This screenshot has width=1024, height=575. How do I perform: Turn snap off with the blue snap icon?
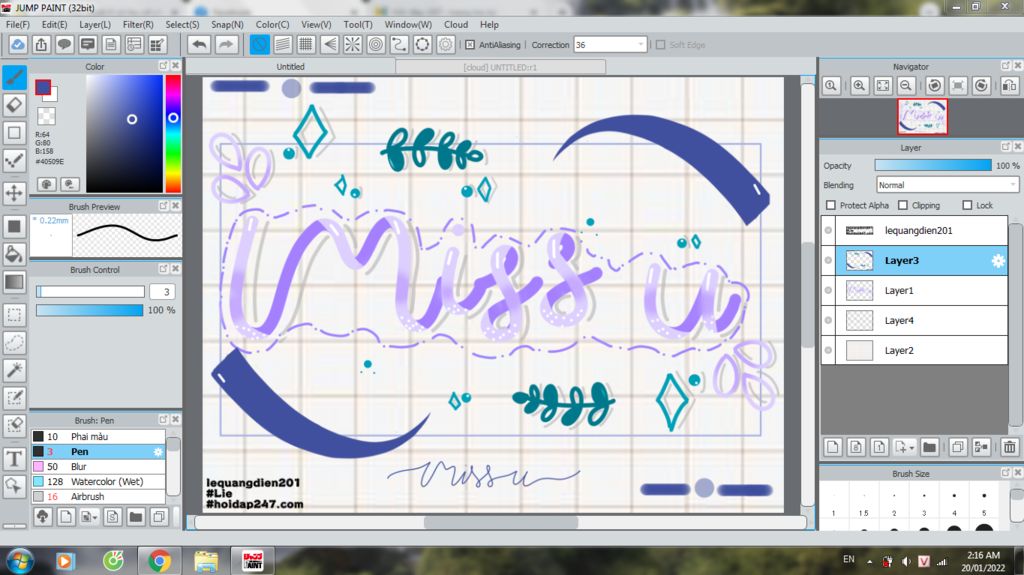click(x=259, y=44)
